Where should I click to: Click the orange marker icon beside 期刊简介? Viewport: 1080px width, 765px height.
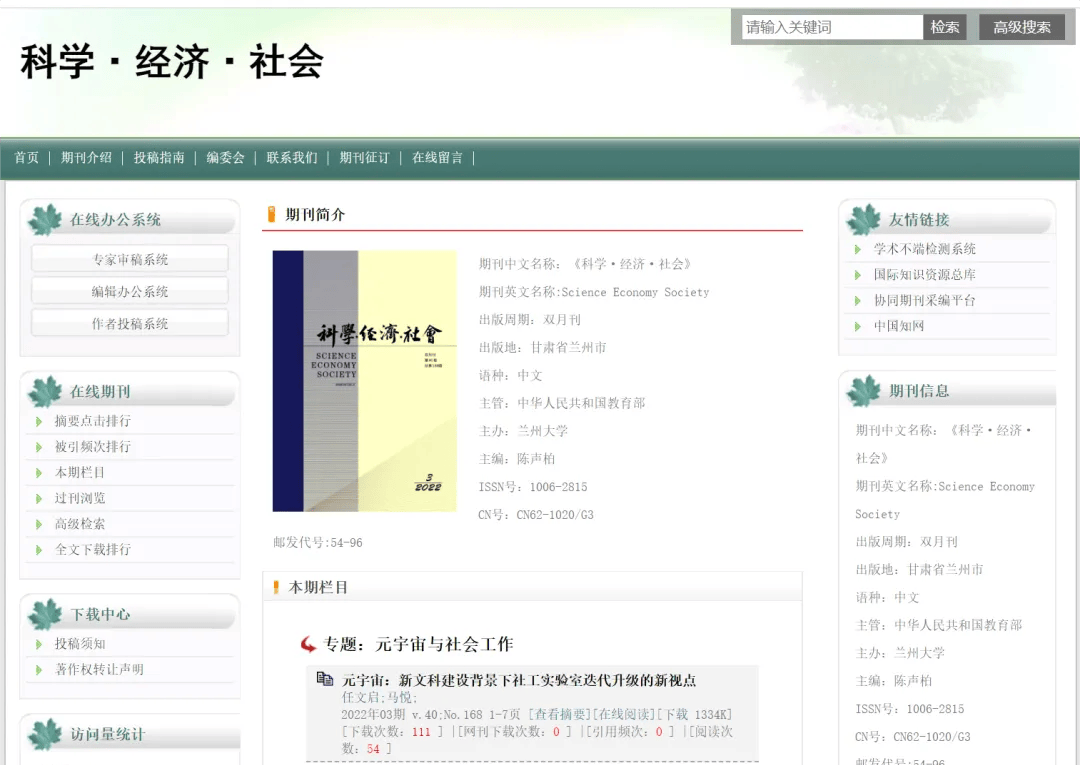tap(271, 214)
